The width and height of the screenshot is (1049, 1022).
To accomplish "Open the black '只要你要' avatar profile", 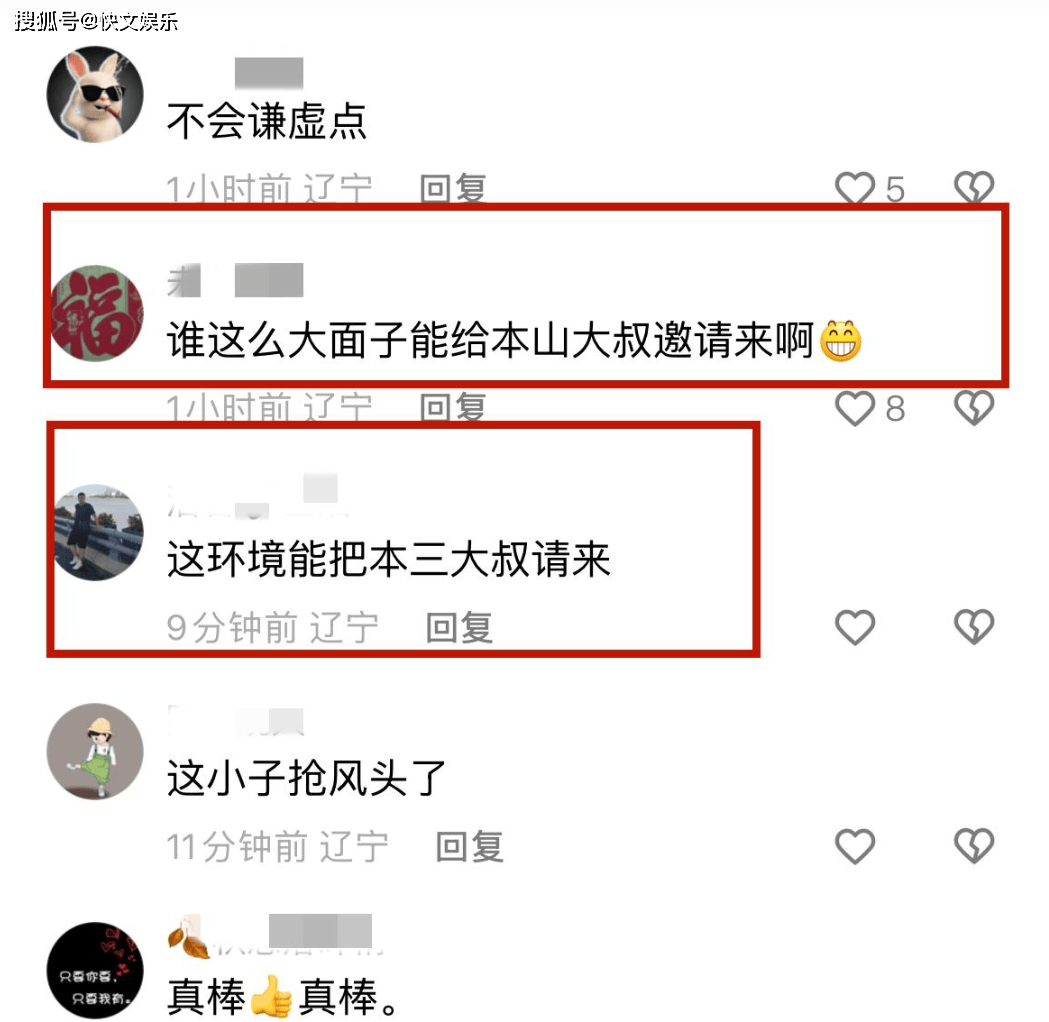I will point(95,970).
